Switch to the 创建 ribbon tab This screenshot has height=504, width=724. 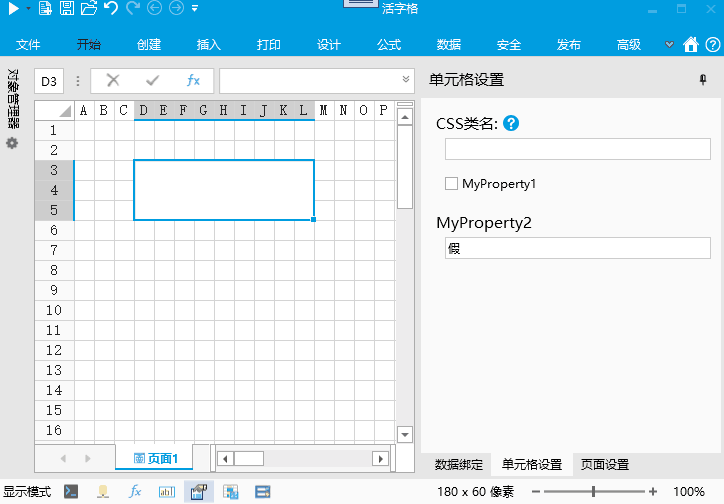pos(149,45)
